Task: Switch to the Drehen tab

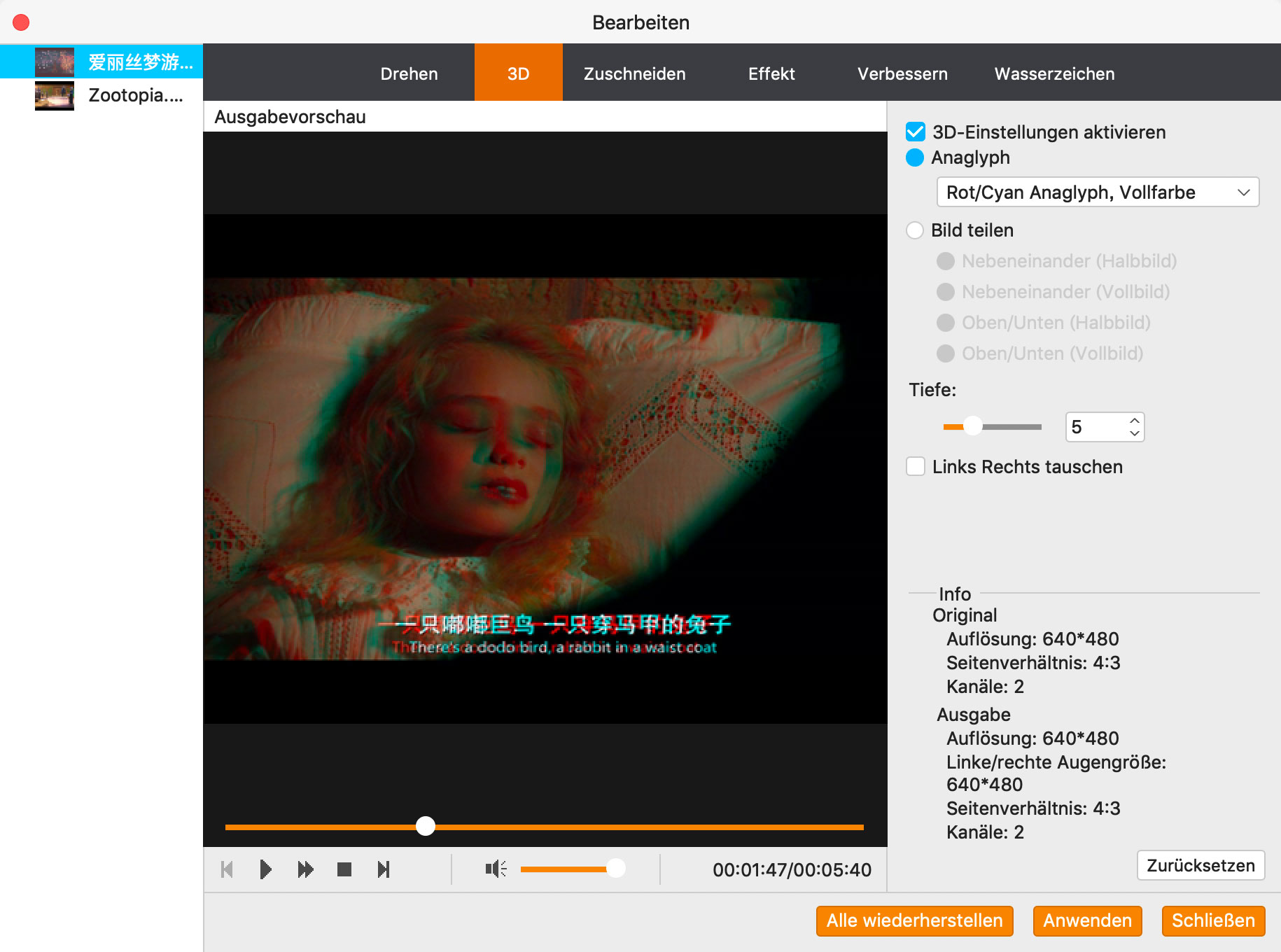Action: (409, 73)
